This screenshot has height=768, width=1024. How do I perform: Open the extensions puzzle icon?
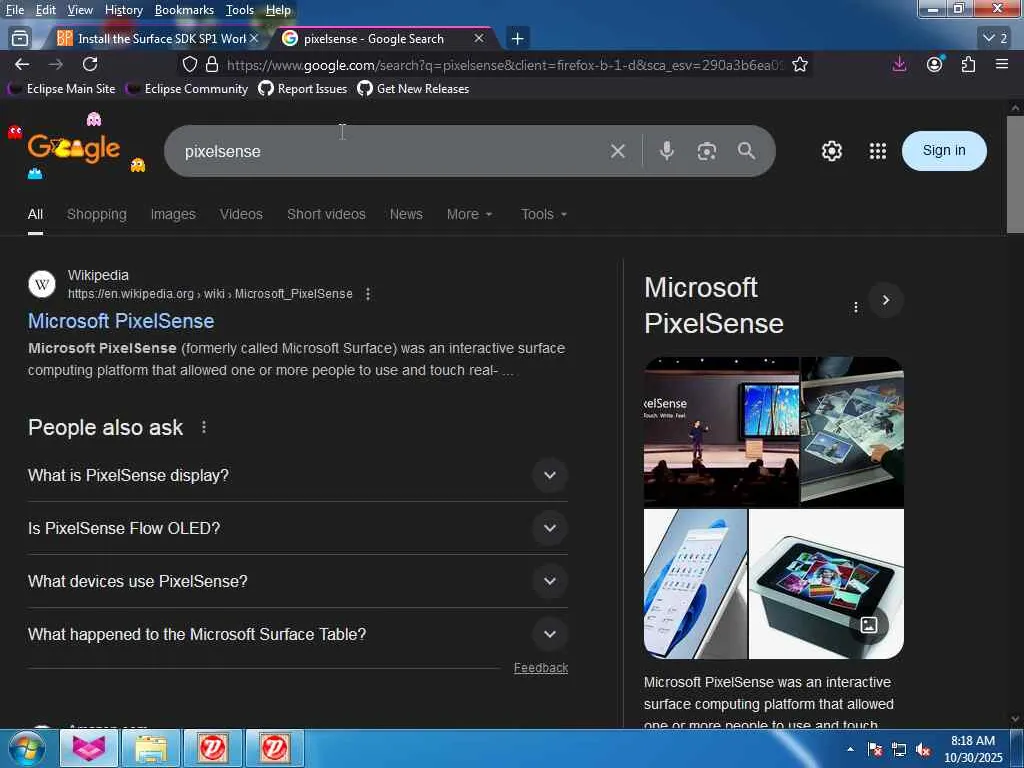pyautogui.click(x=968, y=64)
